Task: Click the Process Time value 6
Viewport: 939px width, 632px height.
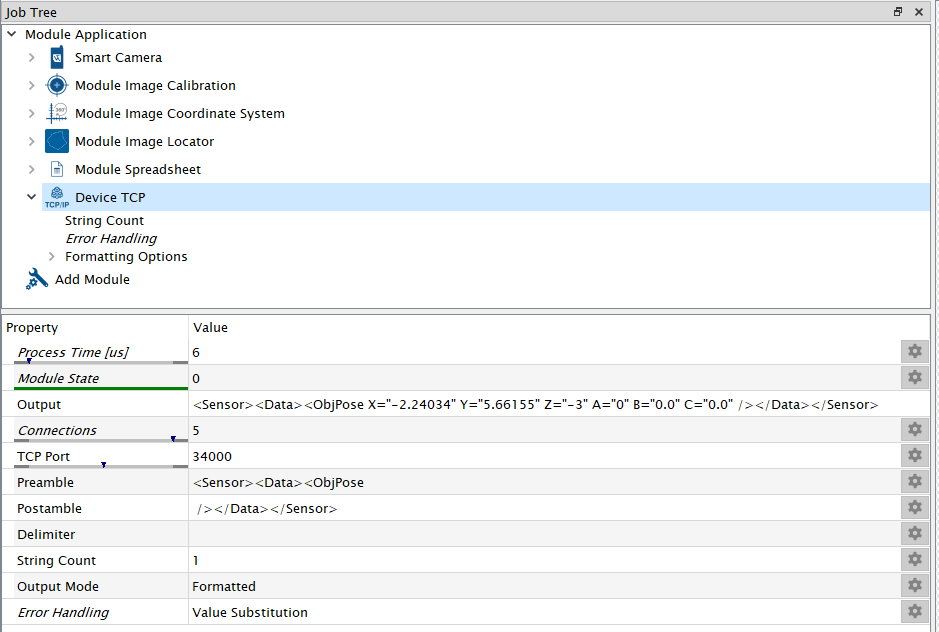Action: pos(196,352)
